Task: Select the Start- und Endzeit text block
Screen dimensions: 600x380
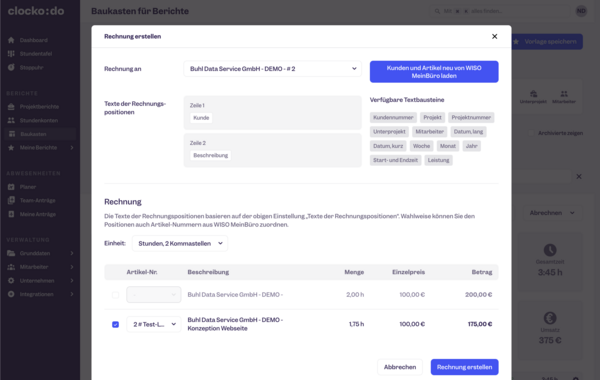Action: click(395, 160)
